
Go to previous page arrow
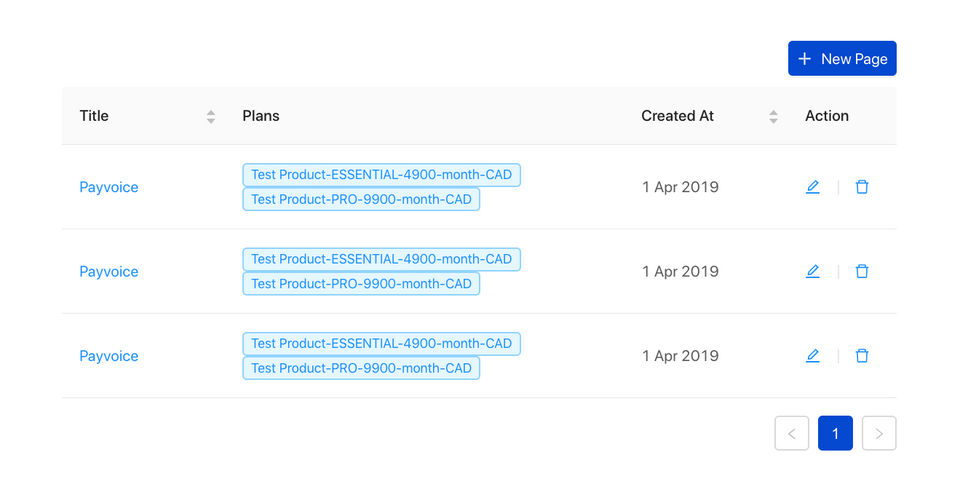[x=791, y=433]
